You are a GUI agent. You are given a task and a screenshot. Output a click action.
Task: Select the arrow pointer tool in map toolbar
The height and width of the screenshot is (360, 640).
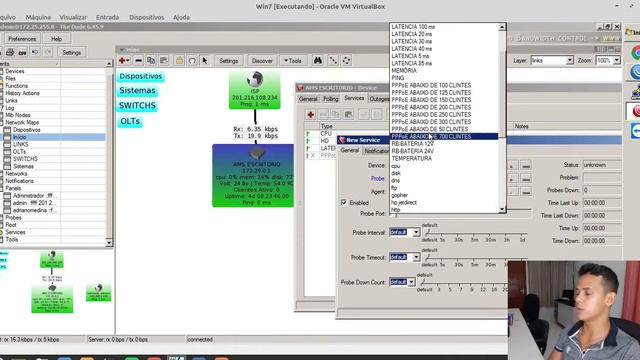point(204,60)
